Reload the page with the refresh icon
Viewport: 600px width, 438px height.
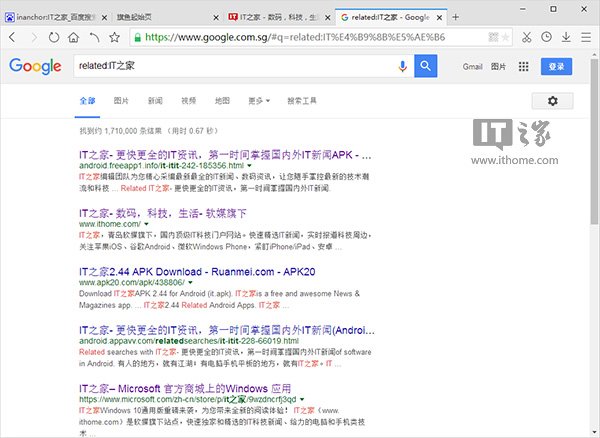(53, 37)
